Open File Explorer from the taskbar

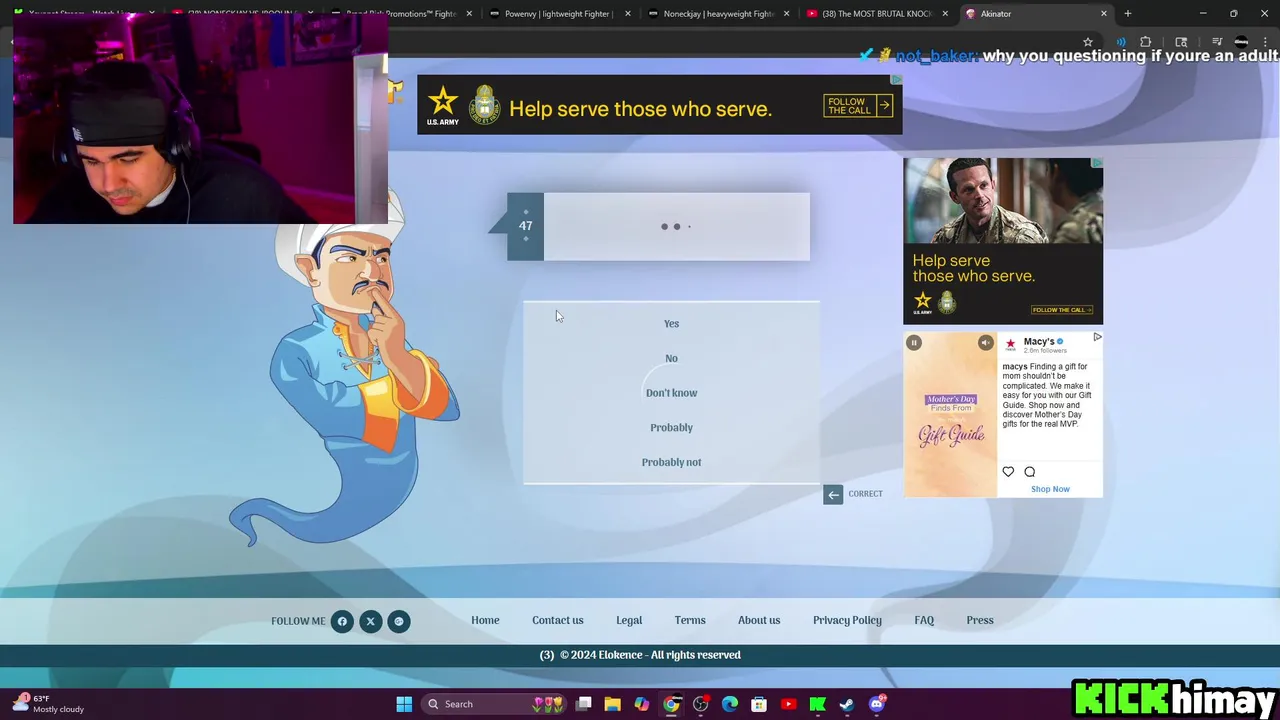[x=613, y=704]
